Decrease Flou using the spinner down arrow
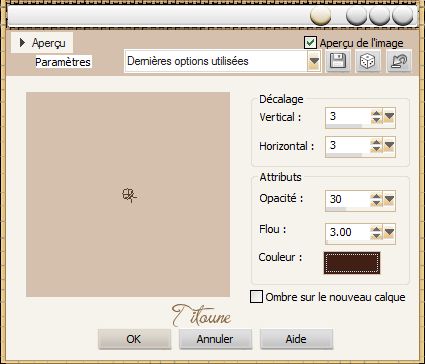Viewport: 425px width, 364px height. [376, 235]
